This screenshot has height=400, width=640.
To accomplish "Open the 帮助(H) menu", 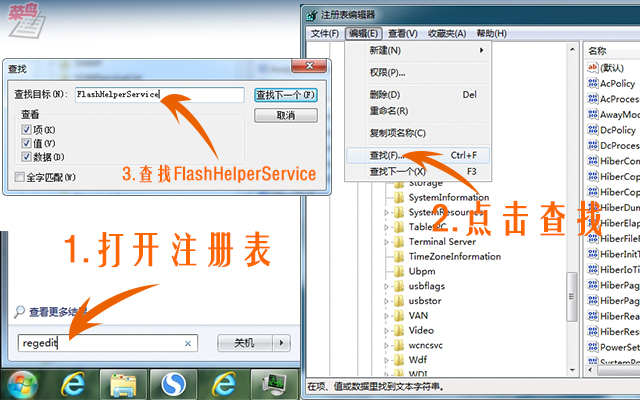I will (x=491, y=33).
